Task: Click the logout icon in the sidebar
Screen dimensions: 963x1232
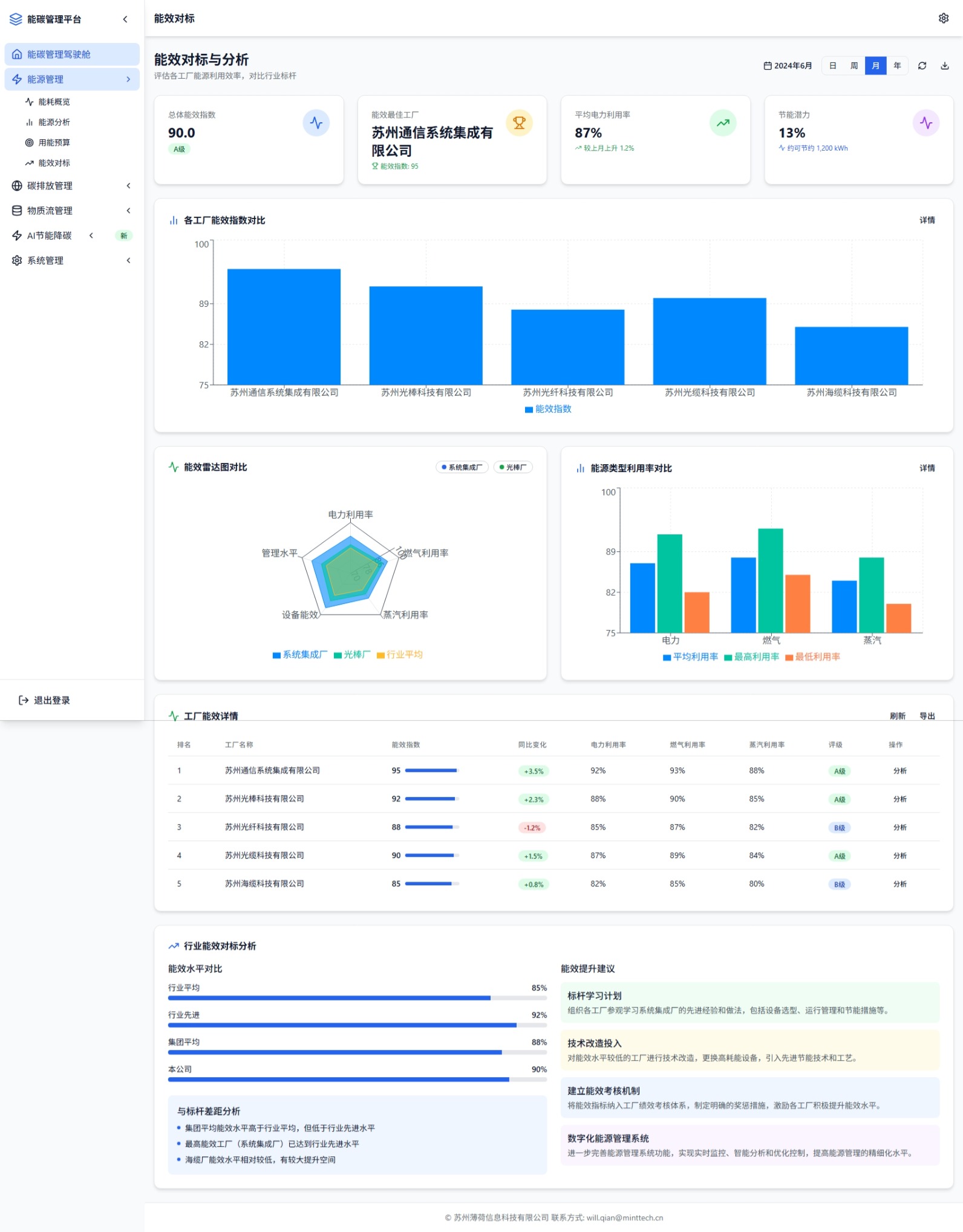Action: (x=24, y=700)
